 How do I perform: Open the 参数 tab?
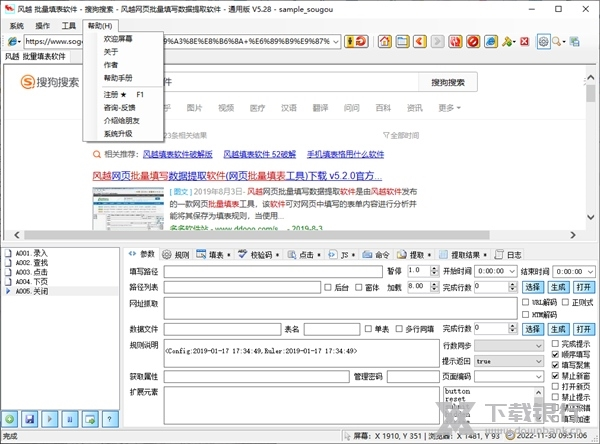pos(142,254)
